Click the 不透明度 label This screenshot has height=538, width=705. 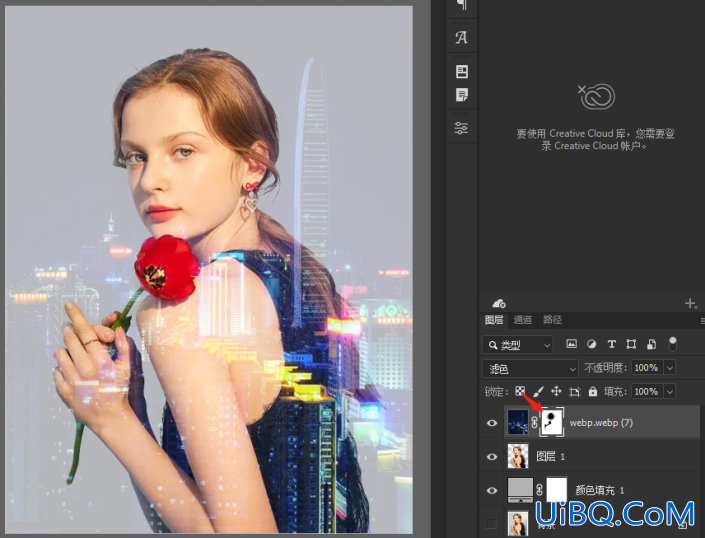pos(605,368)
